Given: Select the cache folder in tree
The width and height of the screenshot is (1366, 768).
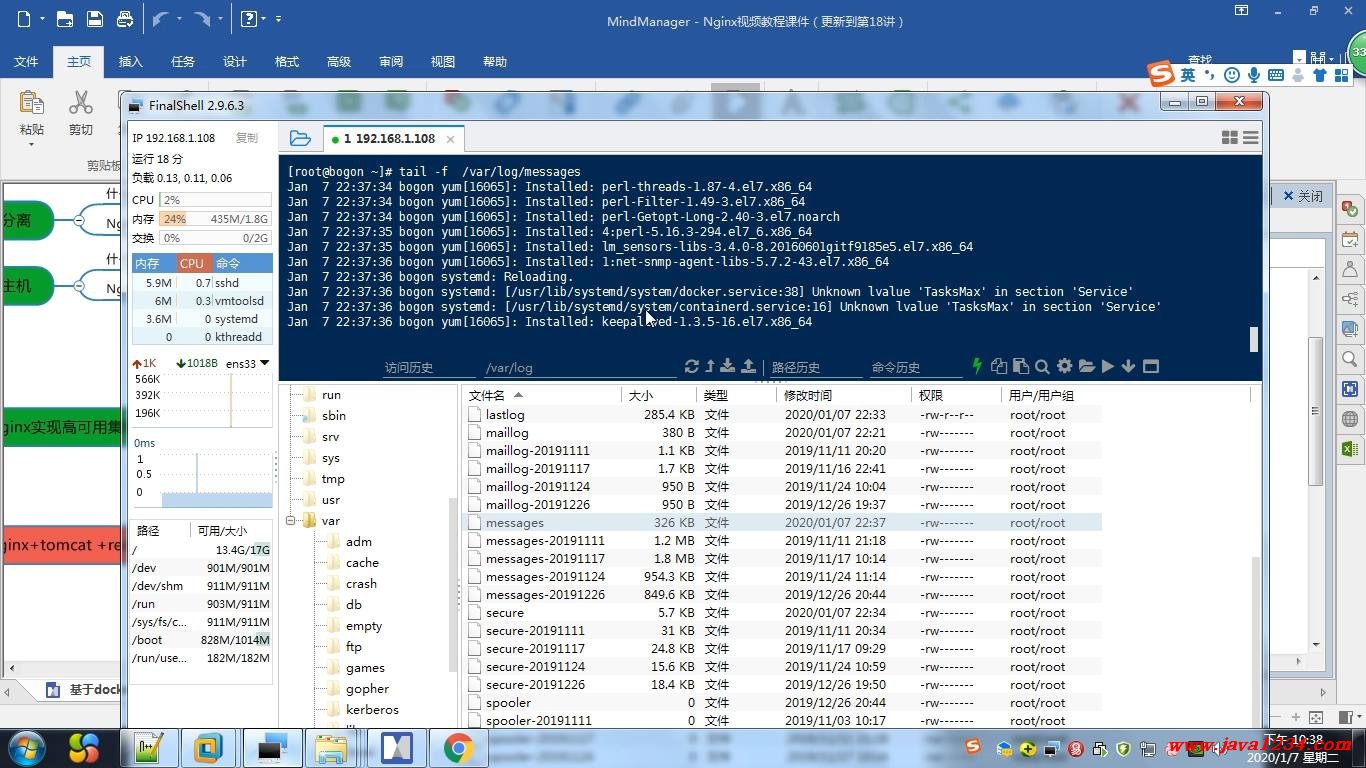Looking at the screenshot, I should [x=362, y=563].
